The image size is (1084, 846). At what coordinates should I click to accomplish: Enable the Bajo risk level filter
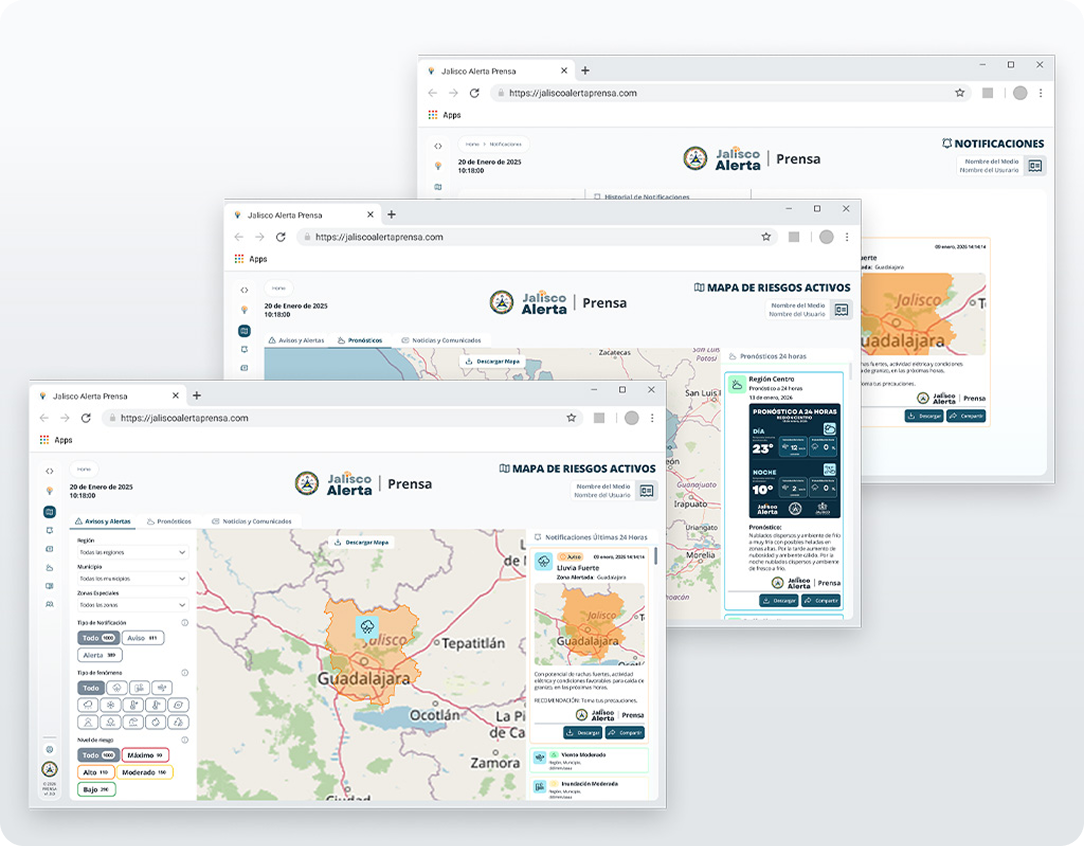[x=96, y=789]
